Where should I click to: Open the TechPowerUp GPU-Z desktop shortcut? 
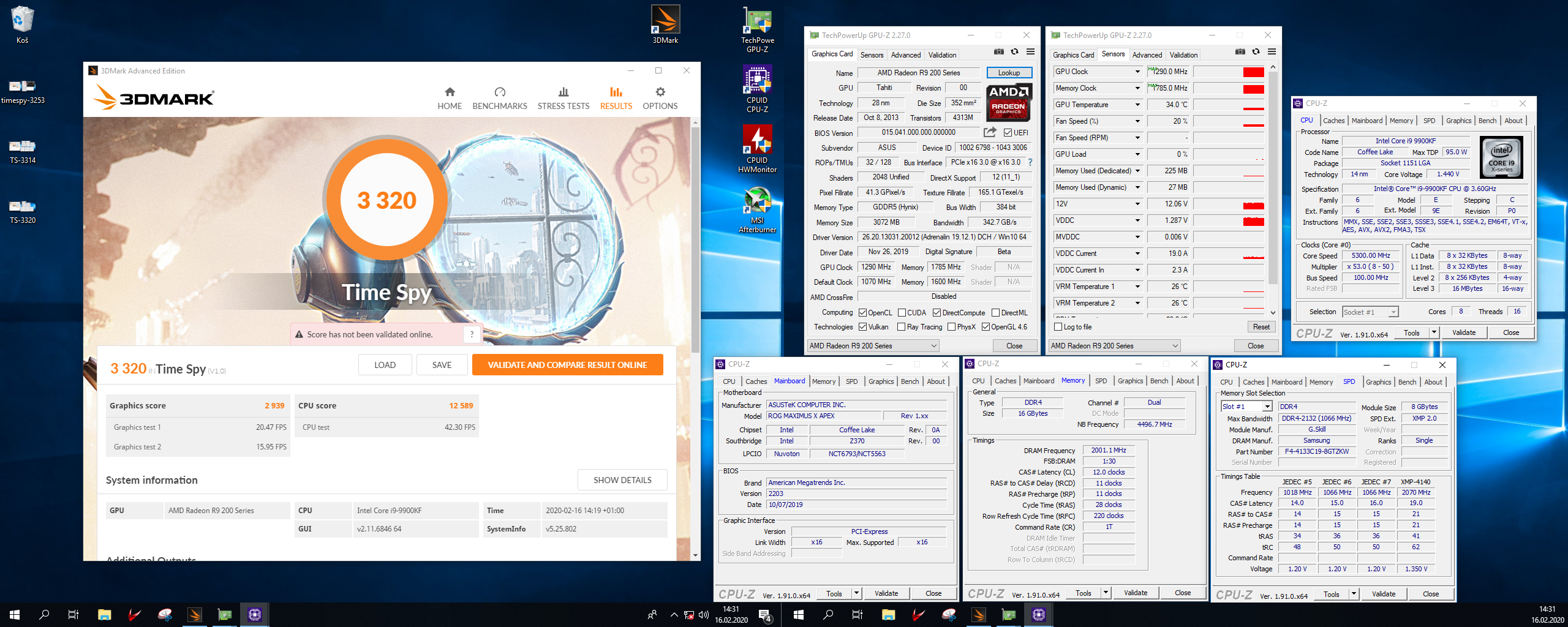coord(758,29)
